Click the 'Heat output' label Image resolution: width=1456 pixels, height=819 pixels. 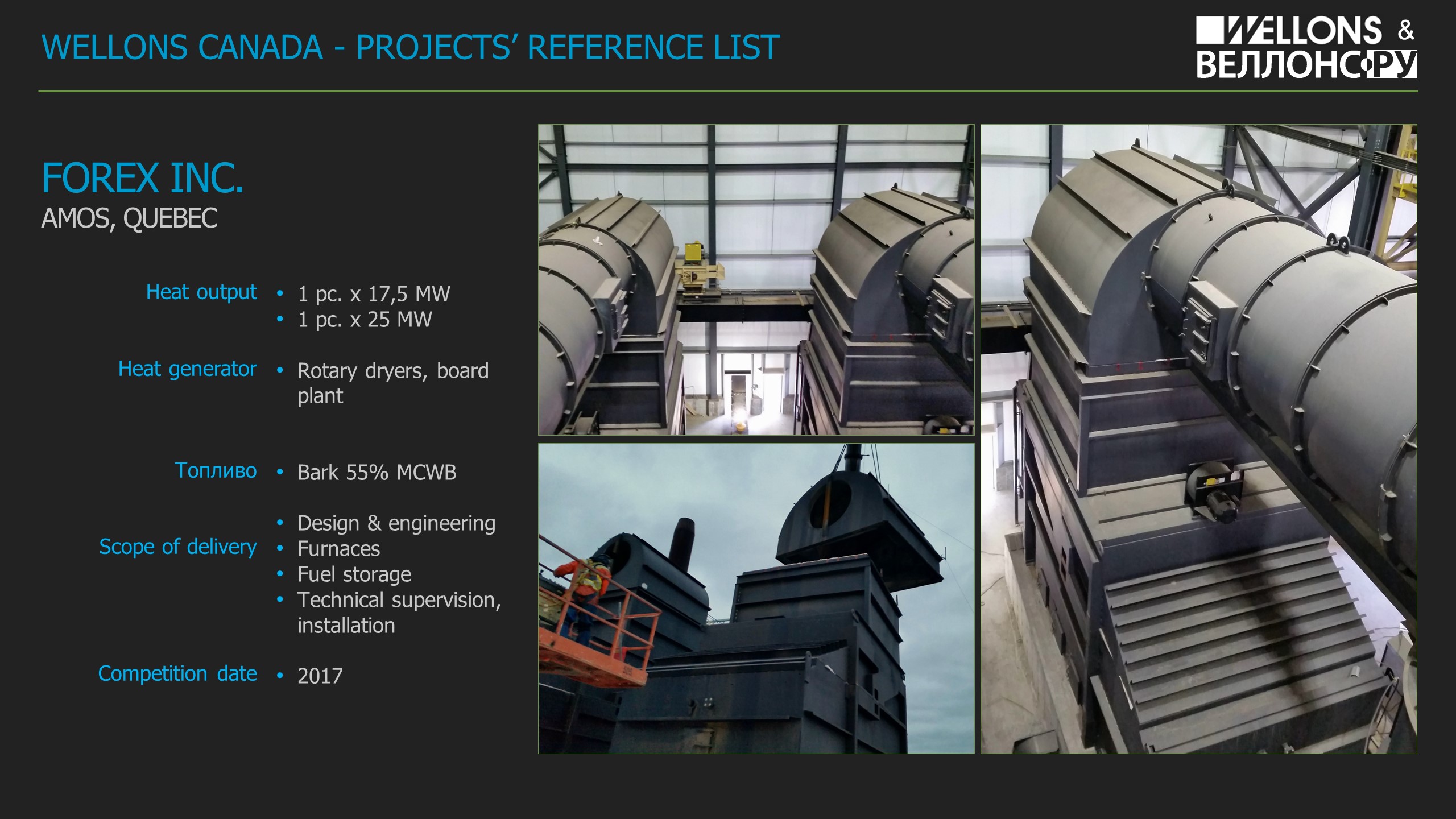pos(201,292)
